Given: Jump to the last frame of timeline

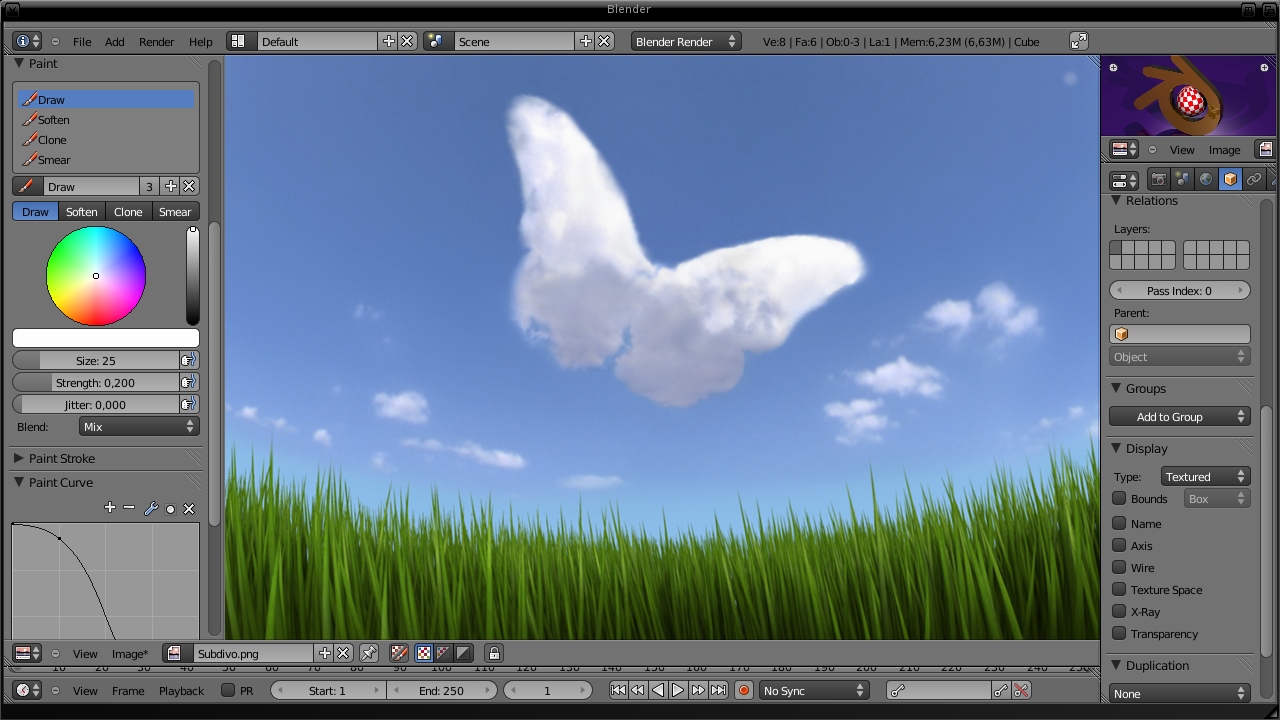Looking at the screenshot, I should 718,690.
